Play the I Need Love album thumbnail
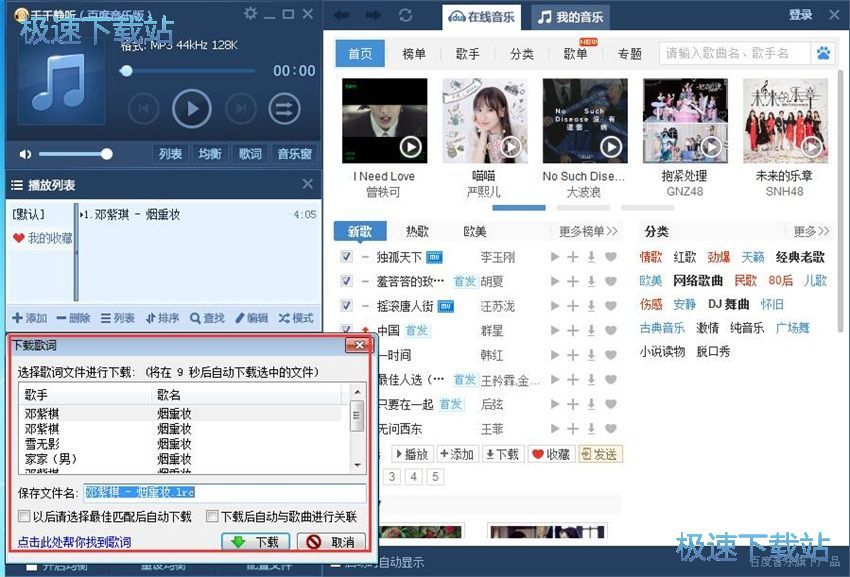Viewport: 850px width, 577px height. 384,120
